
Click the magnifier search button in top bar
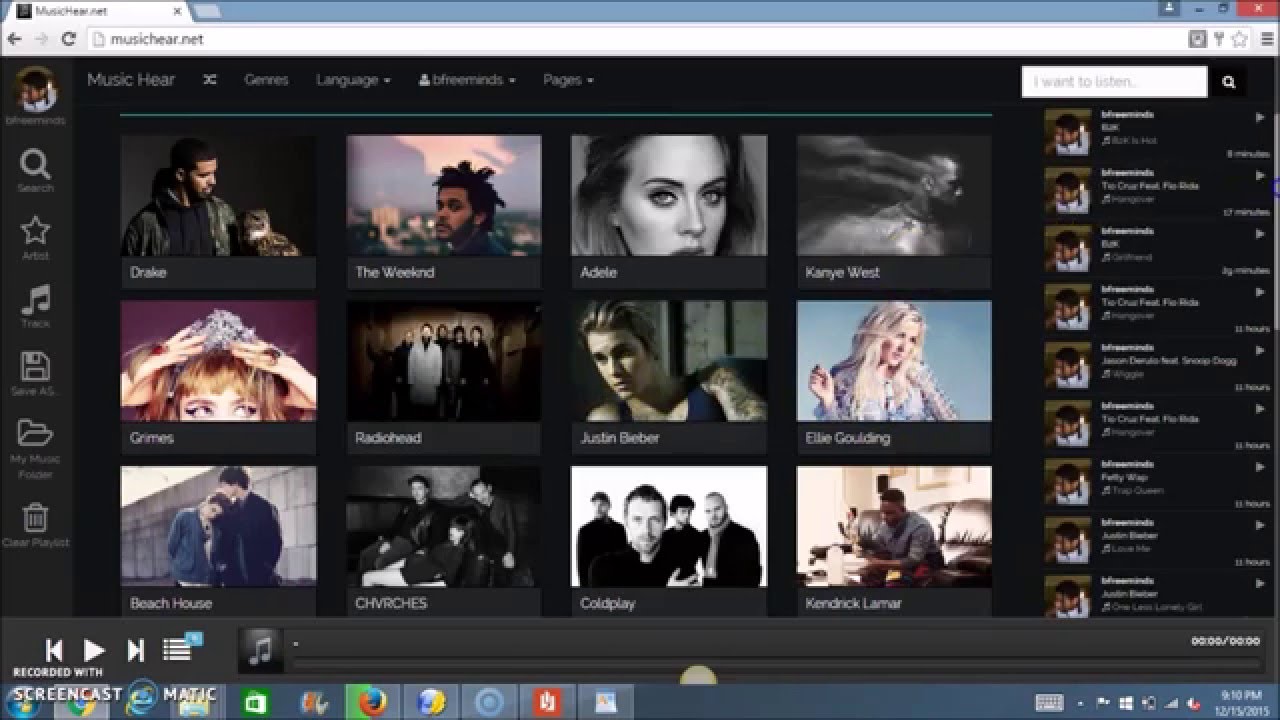point(1228,82)
